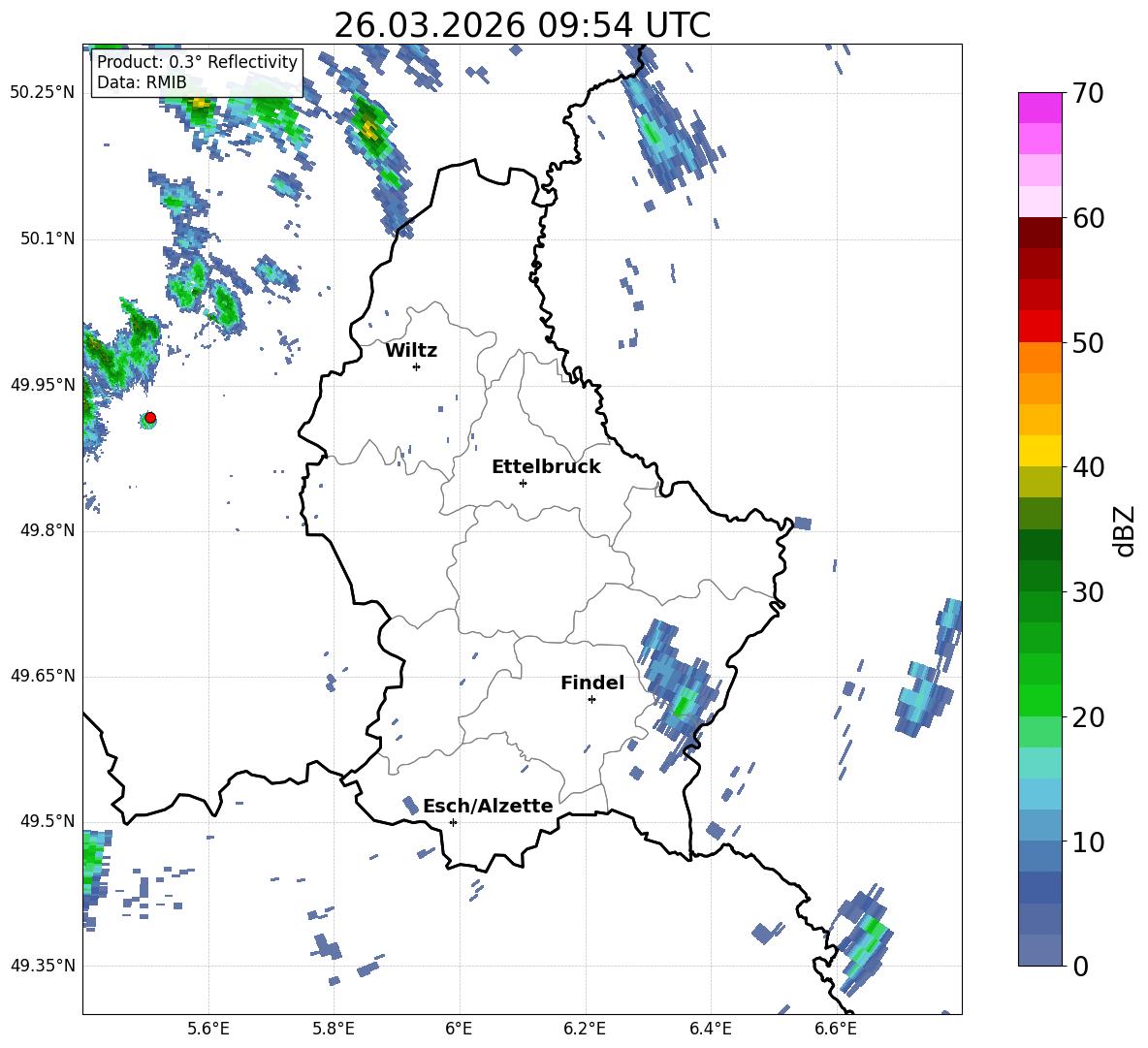
Task: Click the 'Data: RMIB' text
Action: click(142, 82)
